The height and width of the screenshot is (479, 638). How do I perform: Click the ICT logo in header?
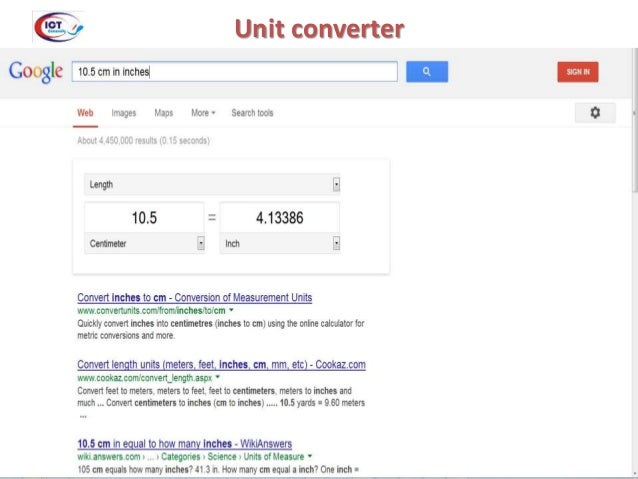click(x=59, y=27)
